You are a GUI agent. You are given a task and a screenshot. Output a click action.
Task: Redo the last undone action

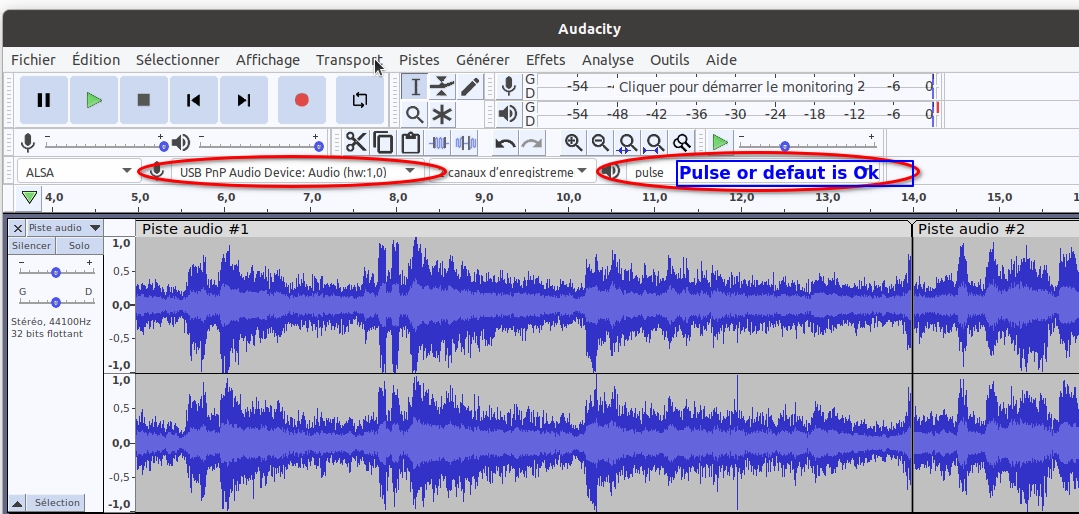(532, 143)
